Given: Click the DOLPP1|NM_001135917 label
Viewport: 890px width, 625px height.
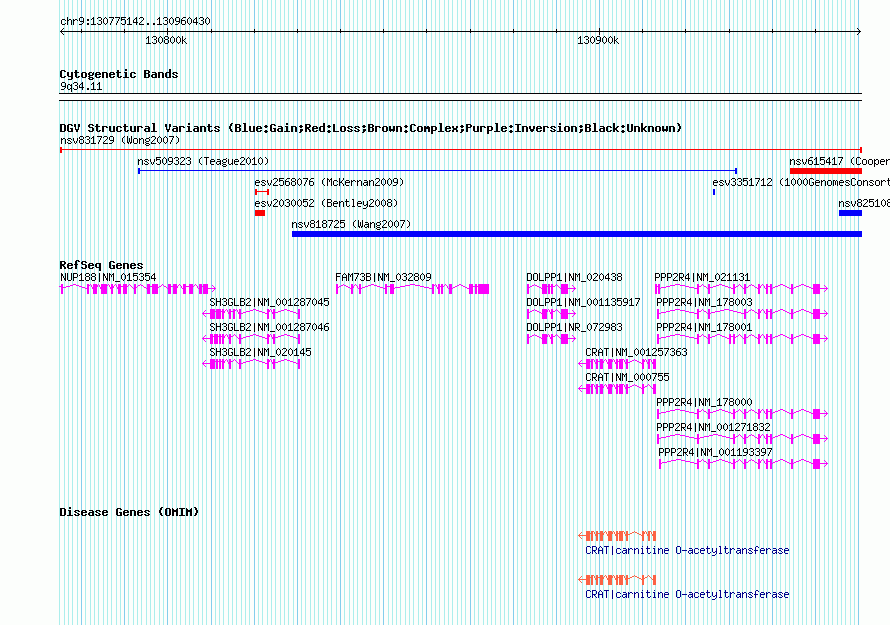Looking at the screenshot, I should 583,302.
